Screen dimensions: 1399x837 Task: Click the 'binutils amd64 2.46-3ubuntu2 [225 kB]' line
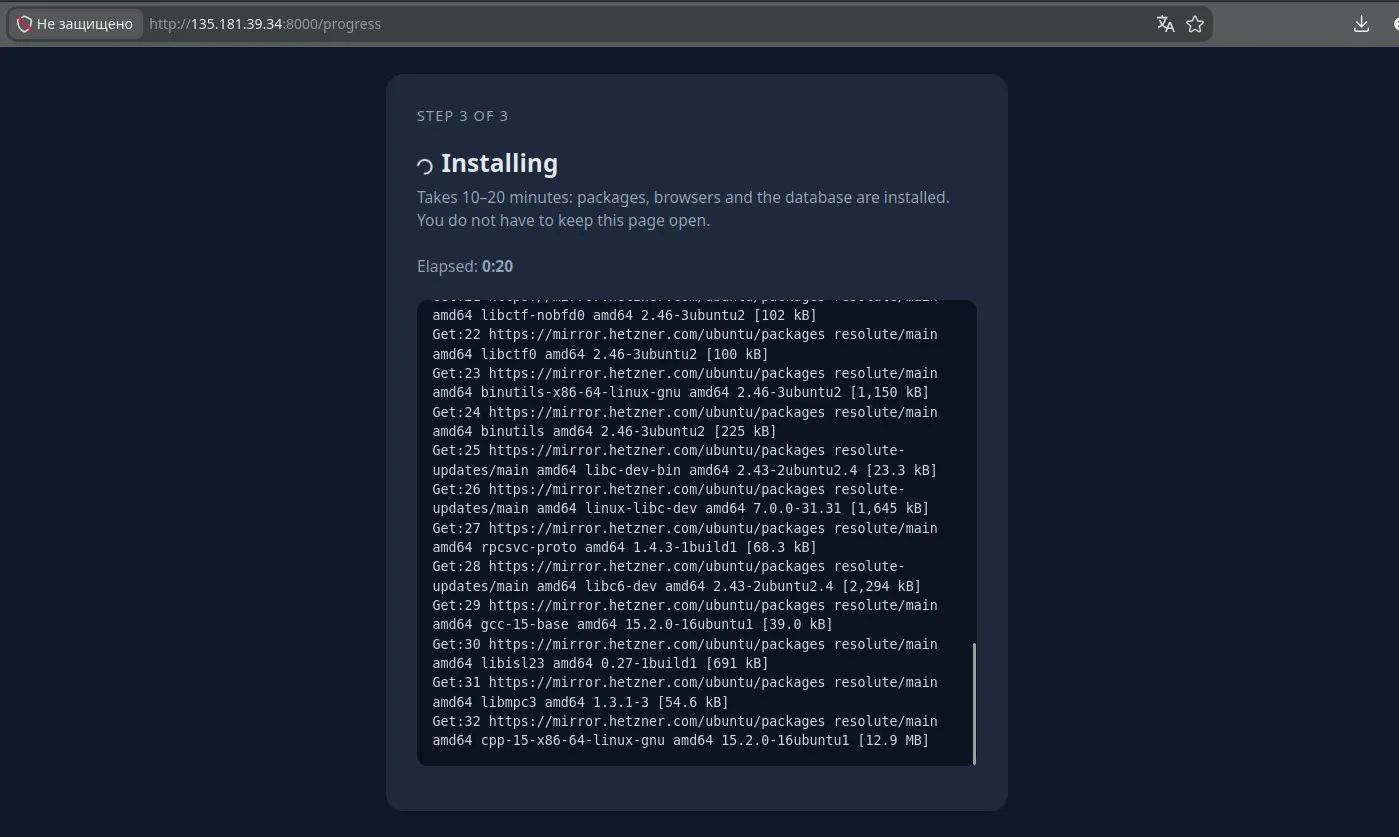click(x=604, y=431)
